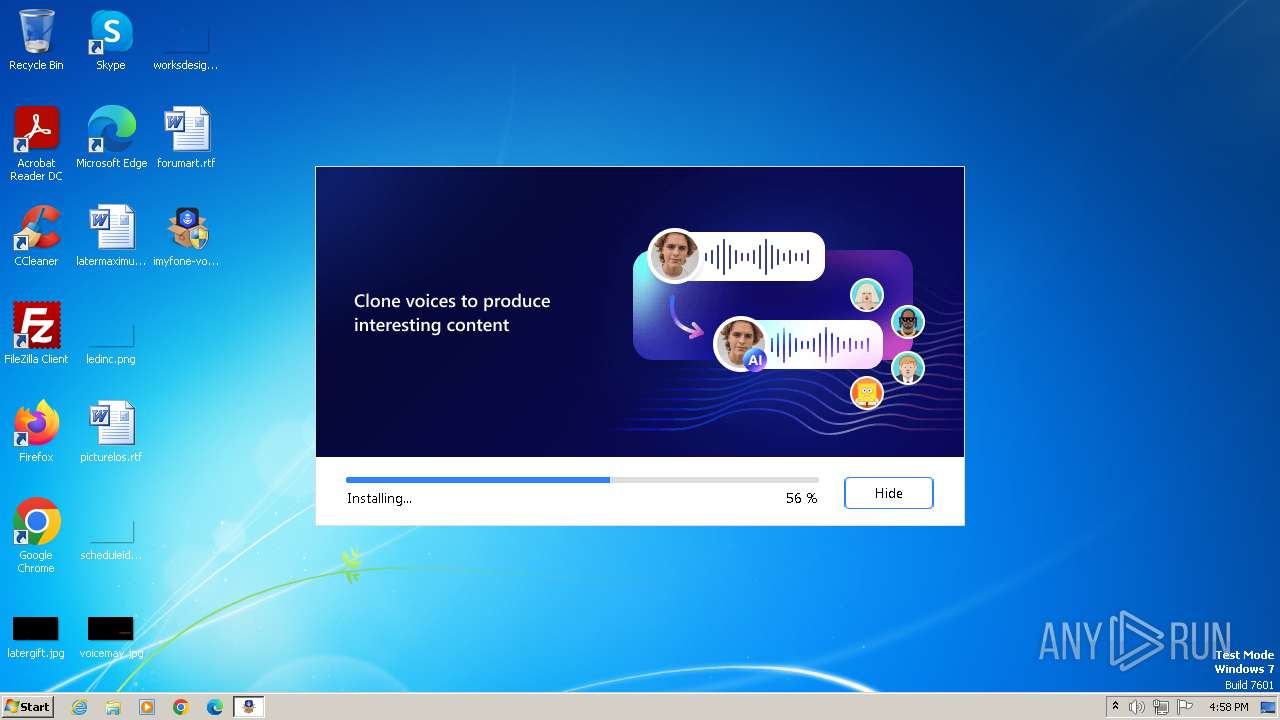Open the Action Center flag icon
Viewport: 1280px width, 720px height.
click(x=1185, y=707)
